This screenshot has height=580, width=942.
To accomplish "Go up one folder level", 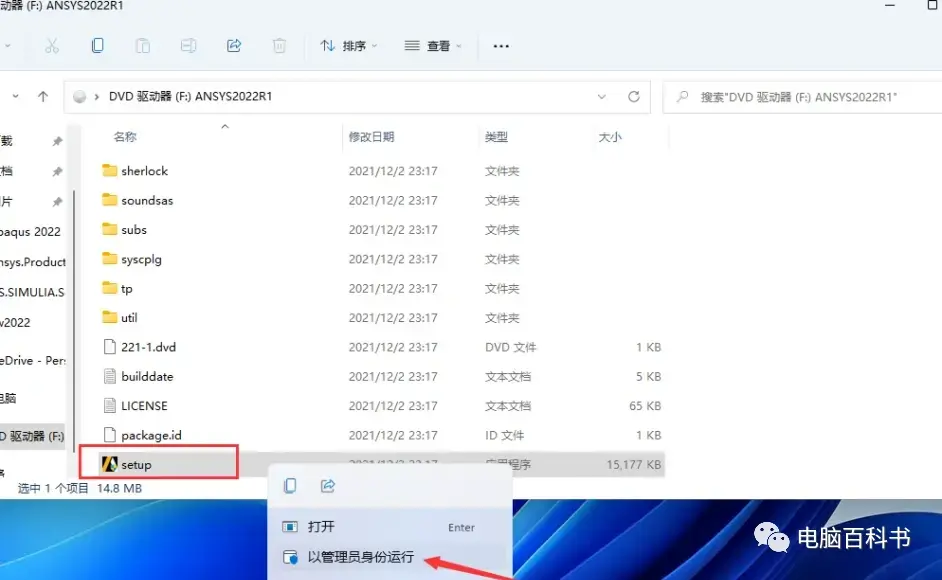I will tap(43, 96).
